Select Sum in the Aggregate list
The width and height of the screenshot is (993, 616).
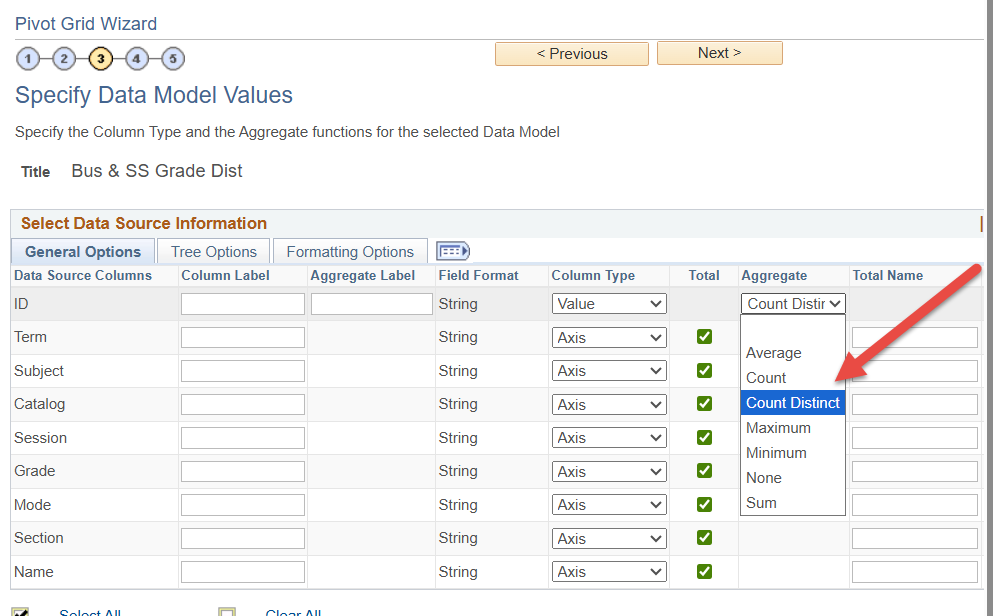(x=762, y=503)
